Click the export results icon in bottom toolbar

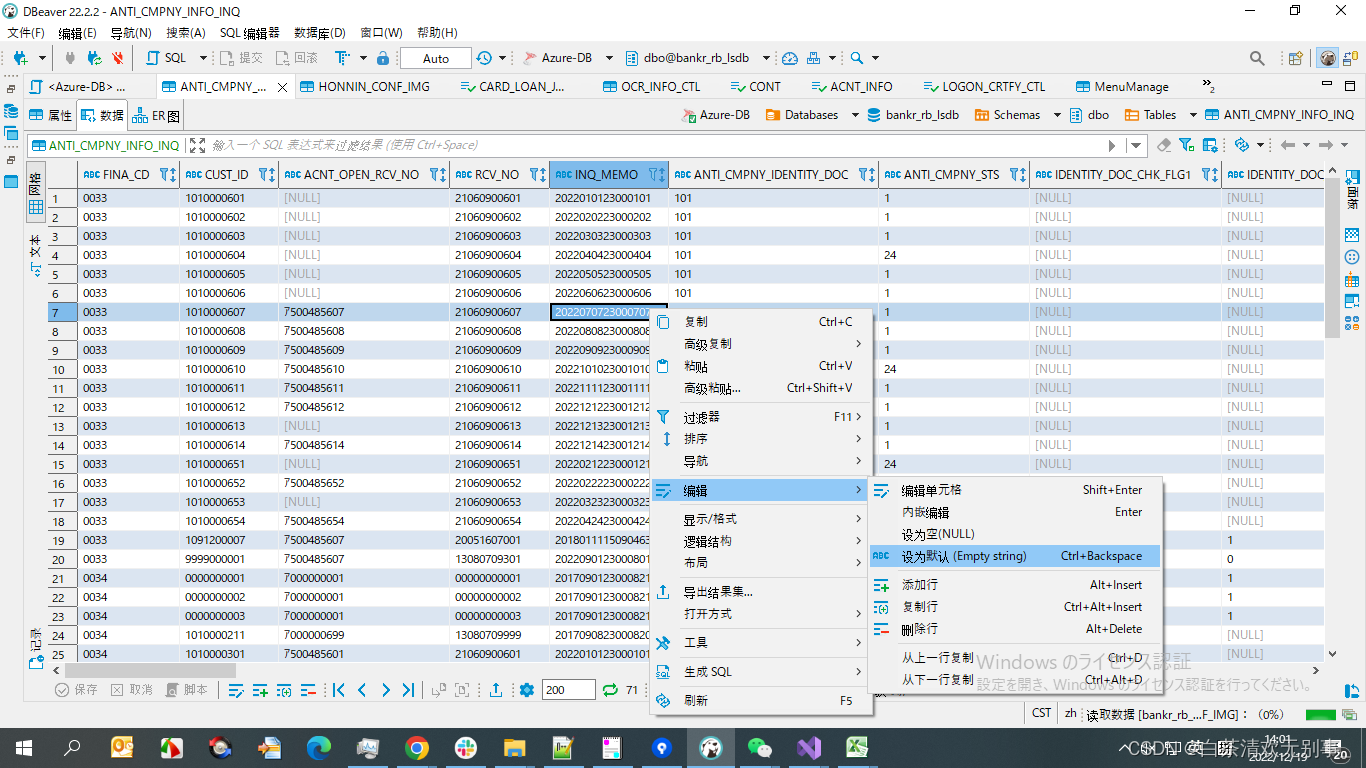pyautogui.click(x=496, y=690)
